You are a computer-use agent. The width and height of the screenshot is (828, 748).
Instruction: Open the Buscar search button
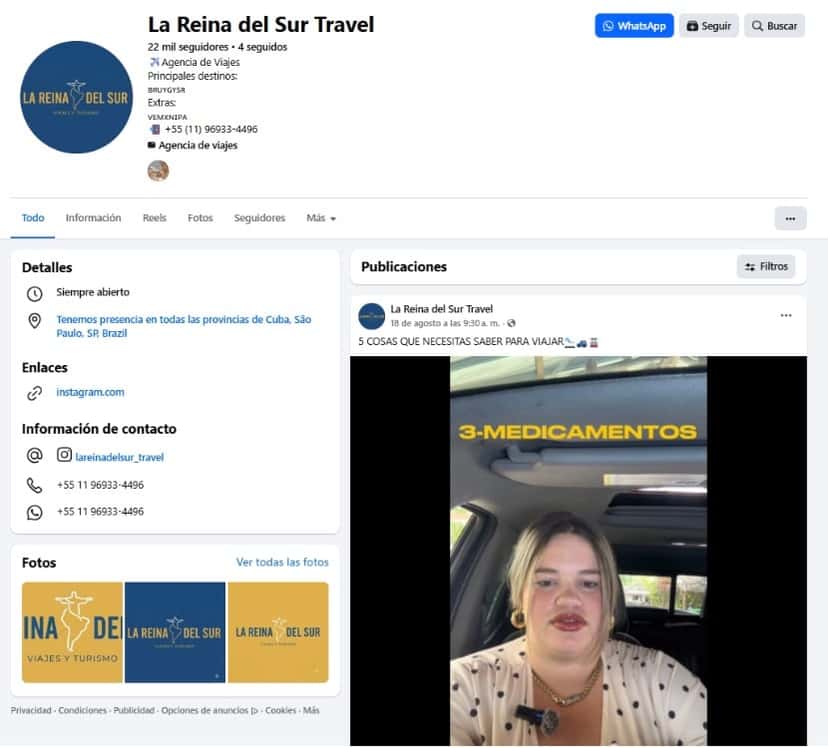(x=774, y=26)
